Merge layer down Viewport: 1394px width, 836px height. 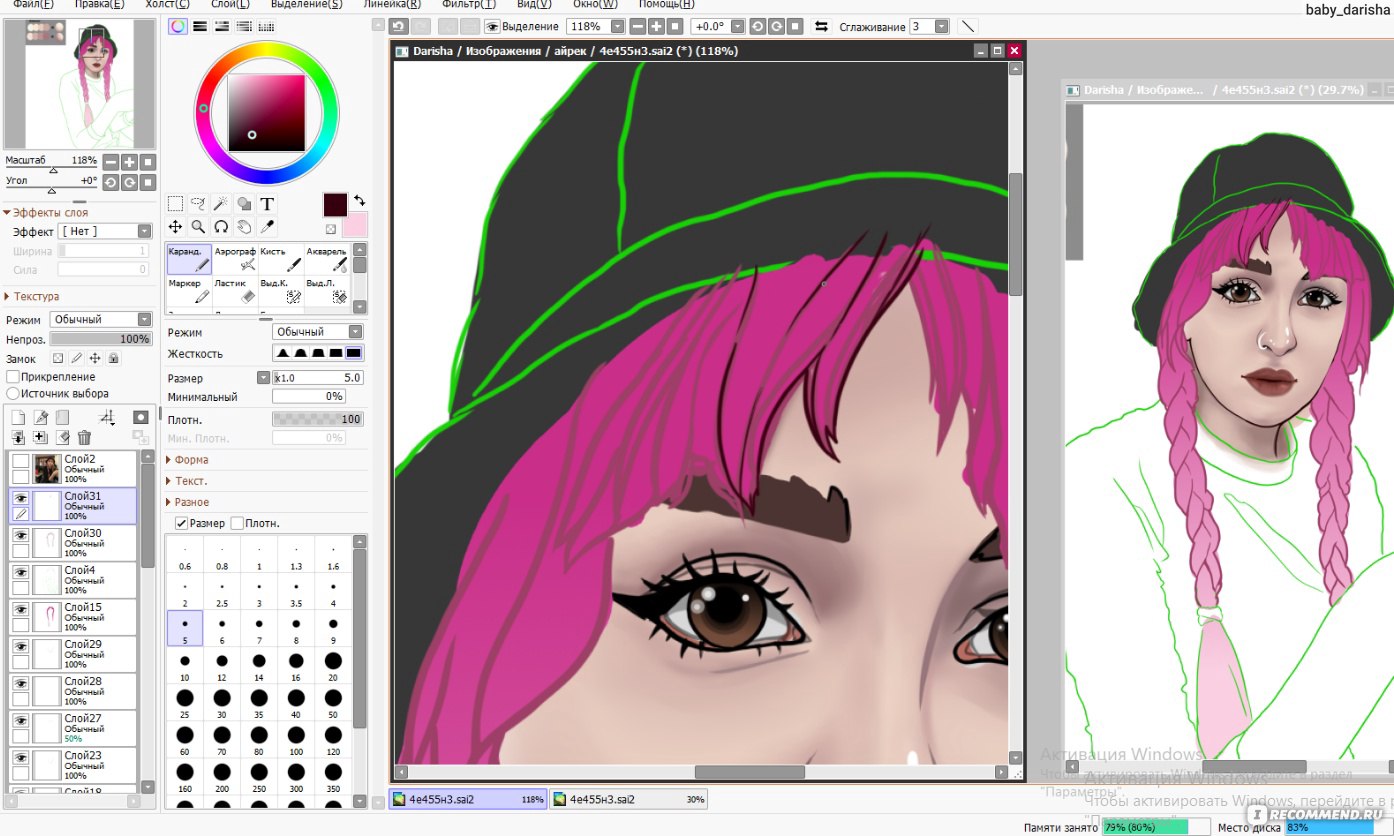click(18, 437)
